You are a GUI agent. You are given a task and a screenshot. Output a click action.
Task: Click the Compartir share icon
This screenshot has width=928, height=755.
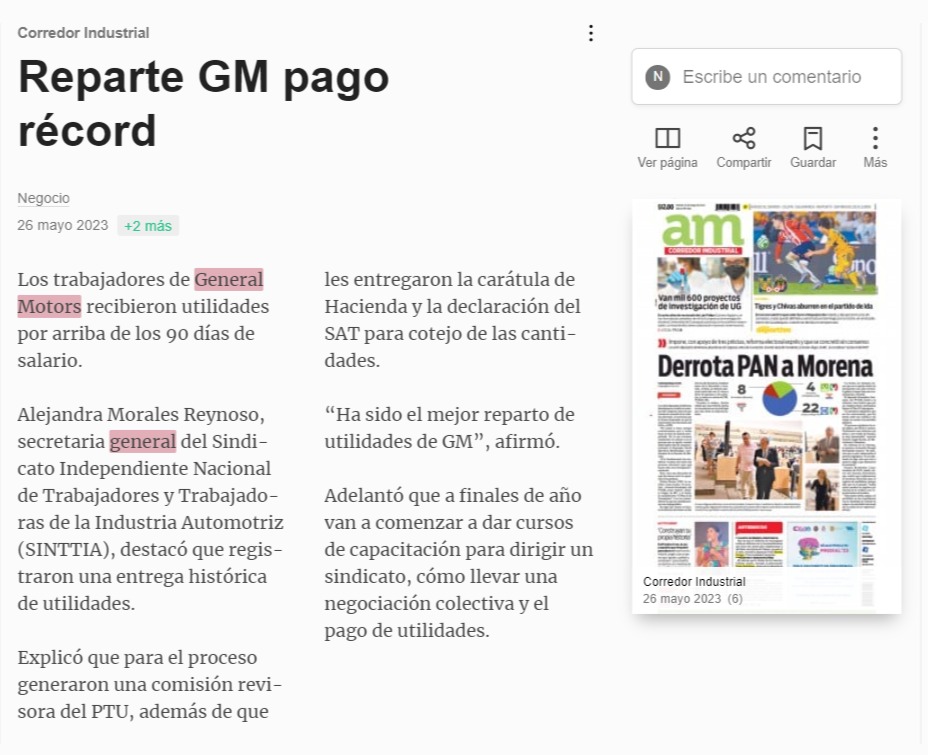[743, 138]
